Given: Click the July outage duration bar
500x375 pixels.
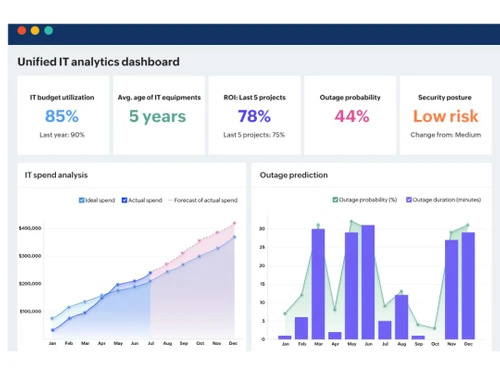Looking at the screenshot, I should 385,330.
